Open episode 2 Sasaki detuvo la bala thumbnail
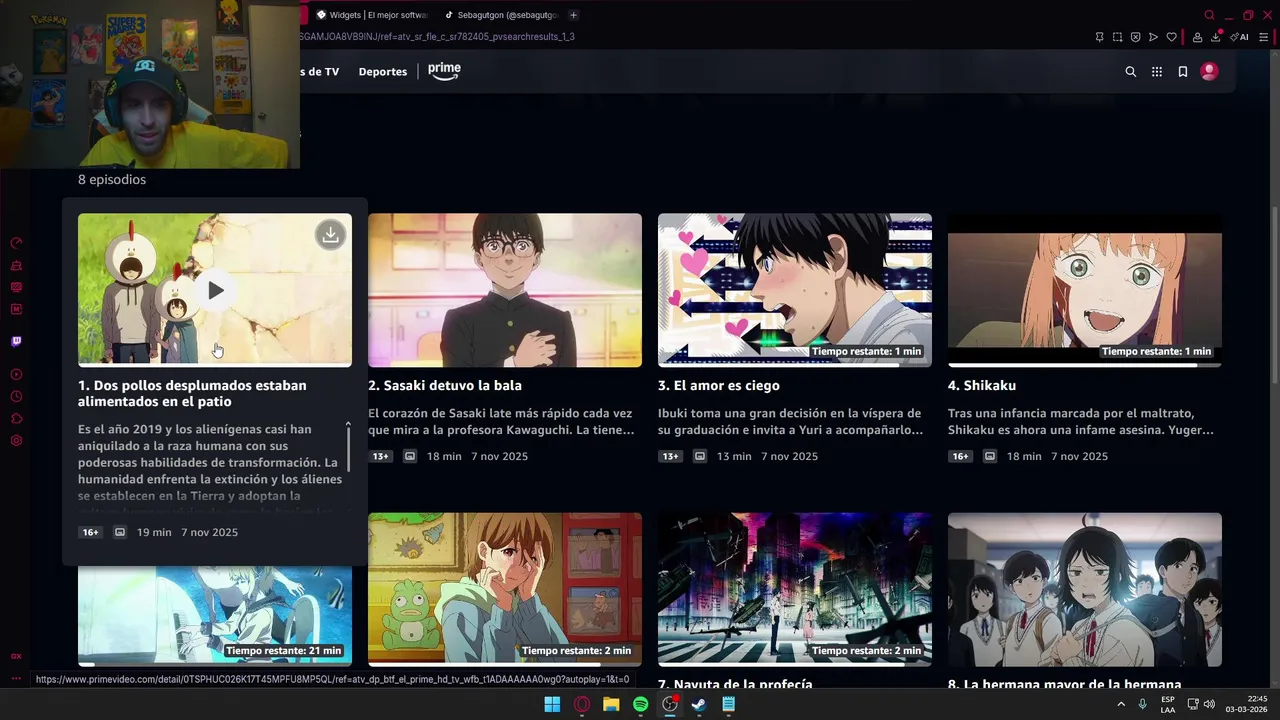Viewport: 1280px width, 720px height. point(505,290)
